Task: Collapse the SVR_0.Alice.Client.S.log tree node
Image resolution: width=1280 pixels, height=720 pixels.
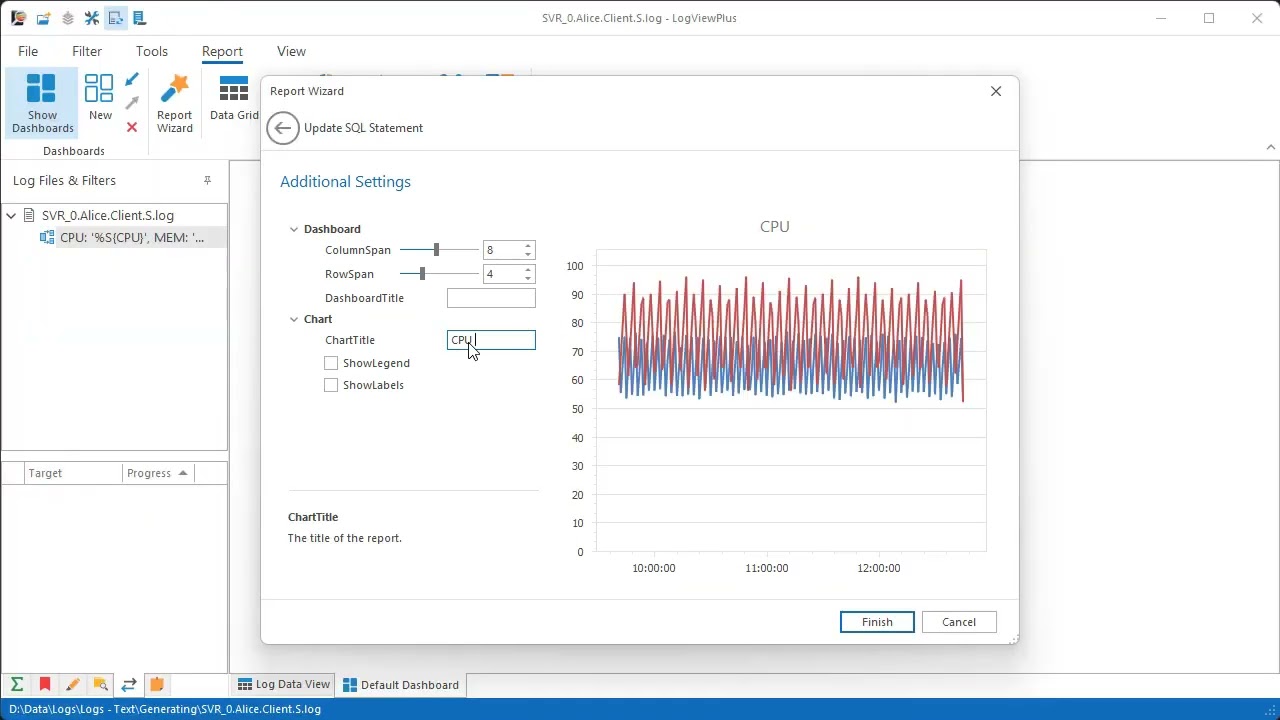Action: tap(12, 215)
